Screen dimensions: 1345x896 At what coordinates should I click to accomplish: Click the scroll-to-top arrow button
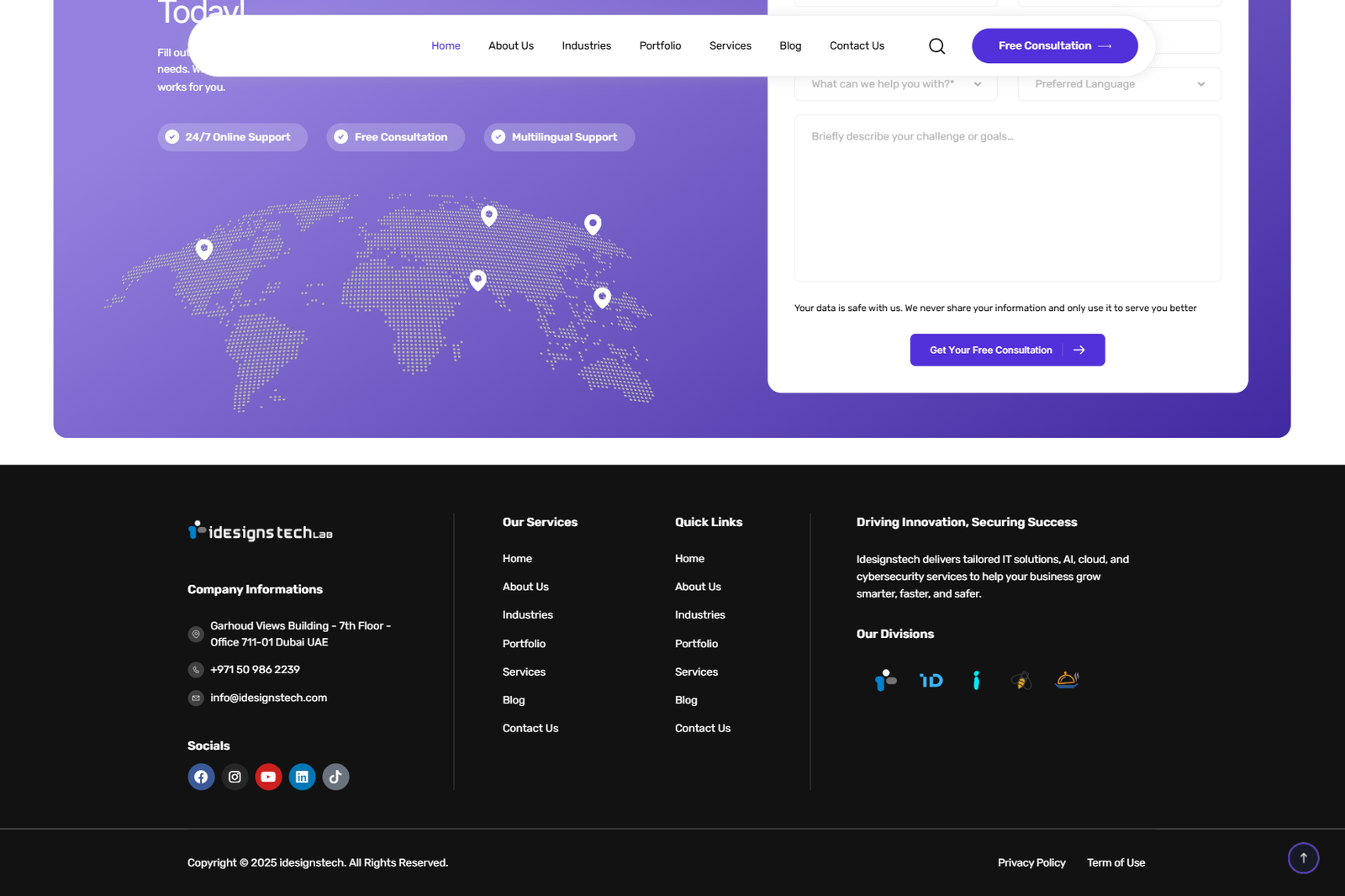pyautogui.click(x=1303, y=858)
